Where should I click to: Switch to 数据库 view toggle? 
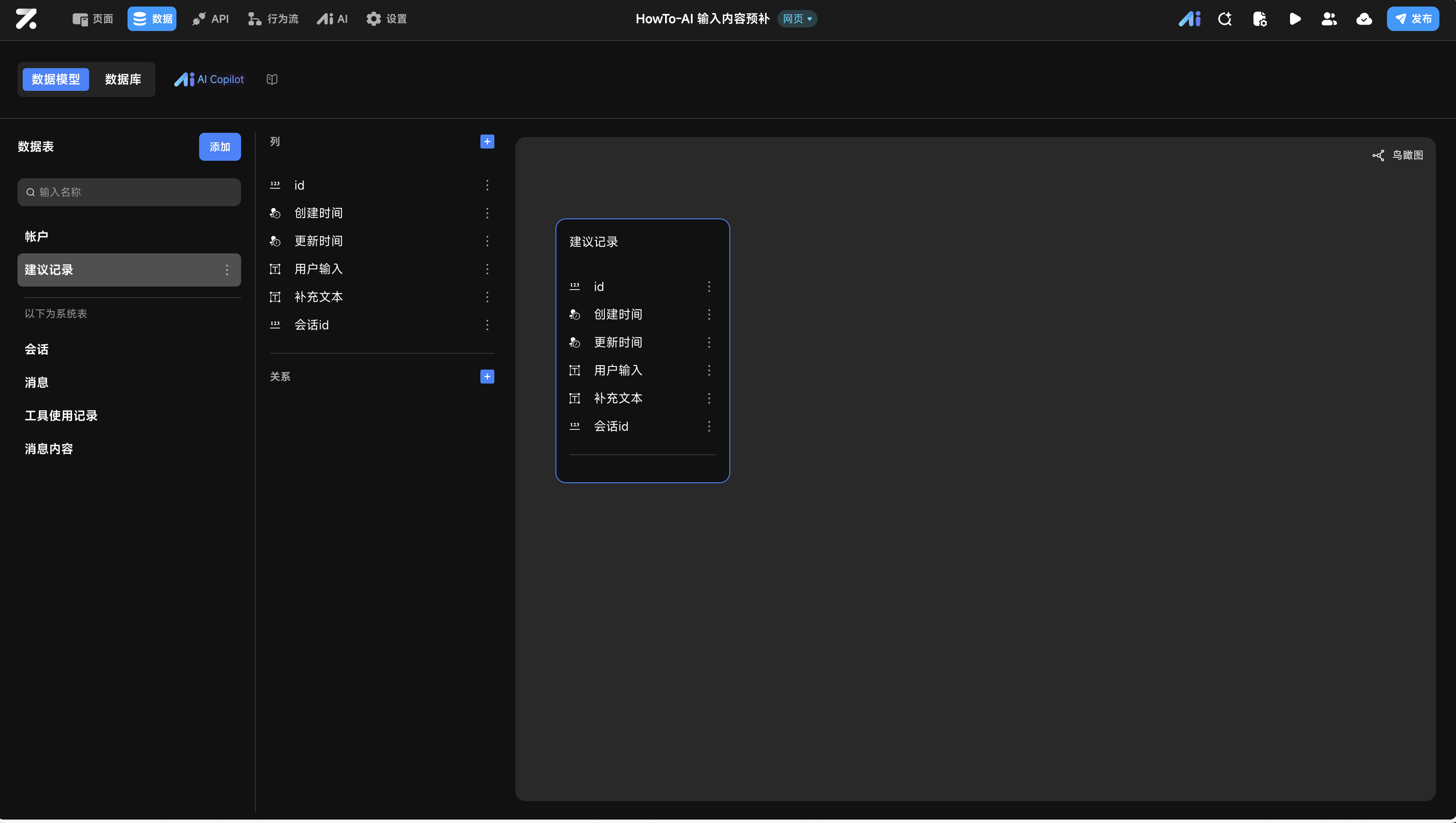[123, 79]
